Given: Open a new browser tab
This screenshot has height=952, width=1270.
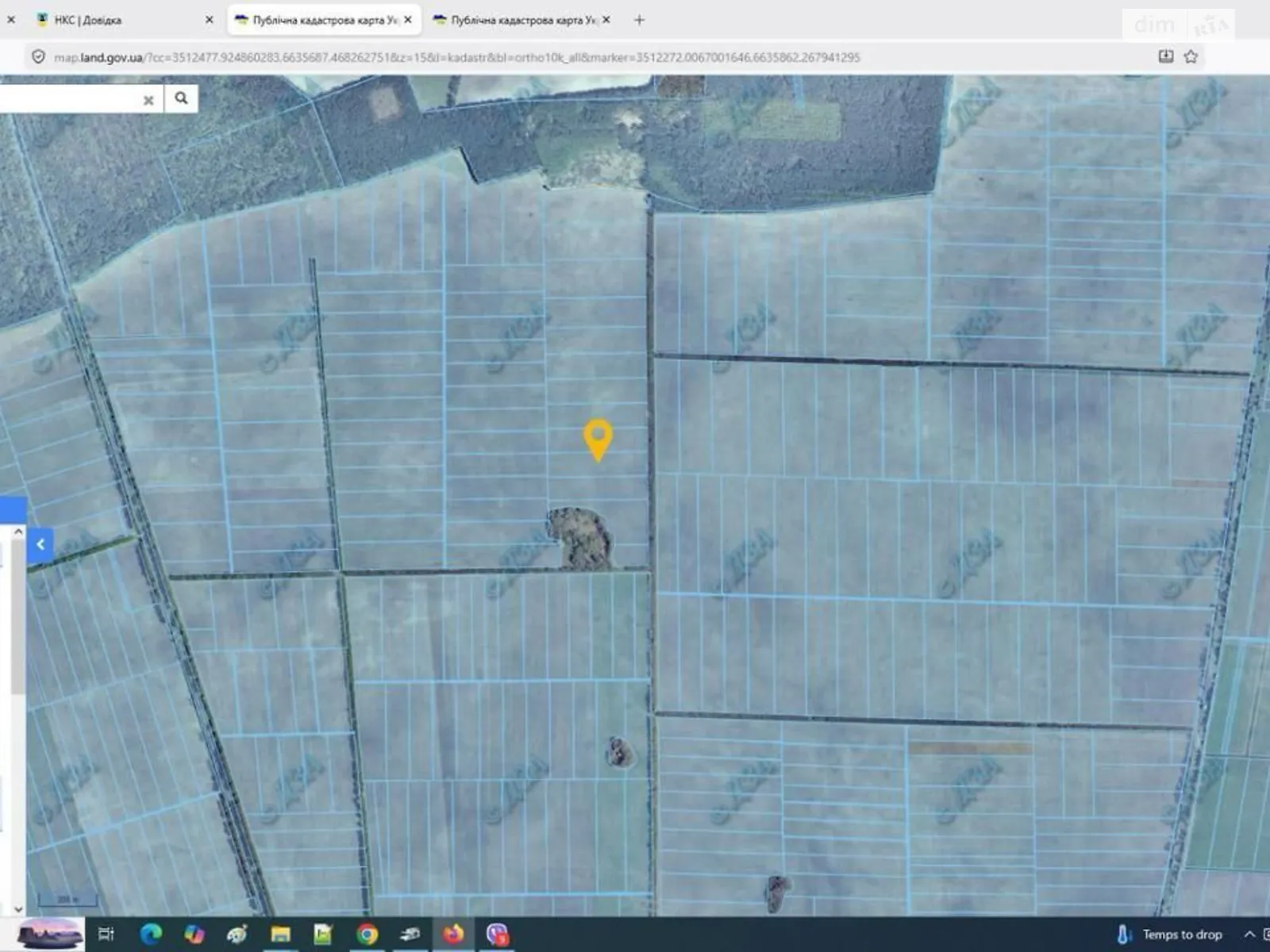Looking at the screenshot, I should click(x=639, y=20).
